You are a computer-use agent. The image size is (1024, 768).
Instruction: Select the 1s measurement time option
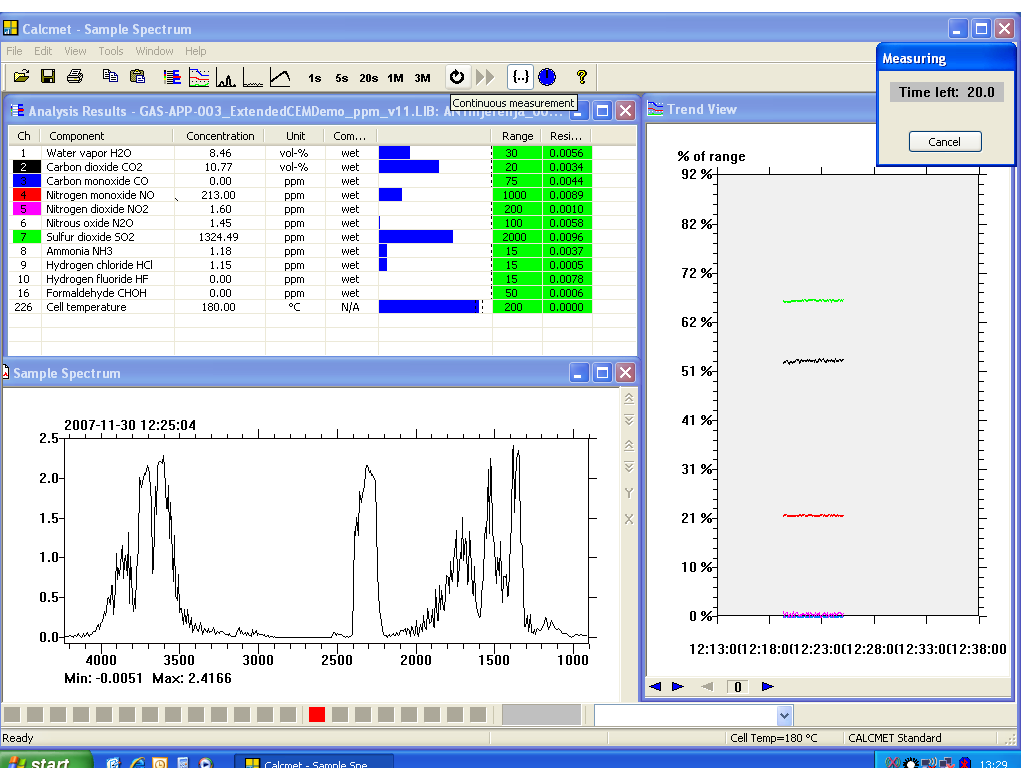click(315, 77)
